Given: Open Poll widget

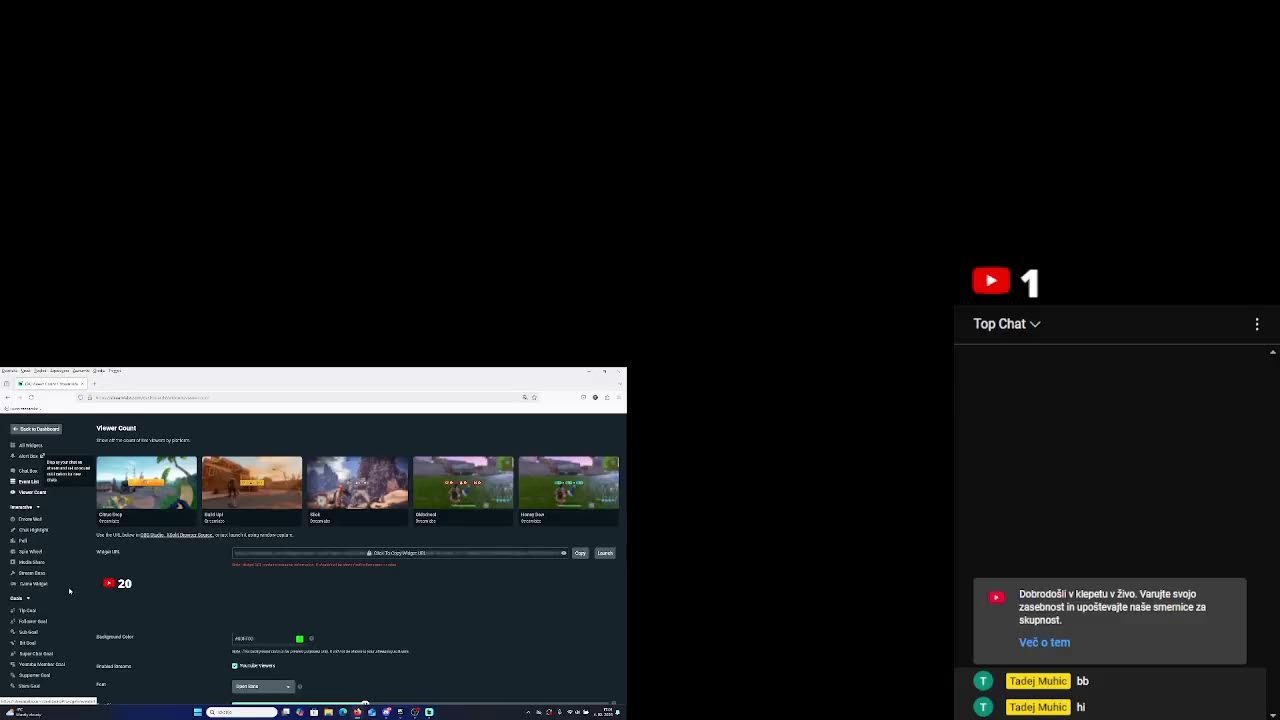Looking at the screenshot, I should (19, 541).
